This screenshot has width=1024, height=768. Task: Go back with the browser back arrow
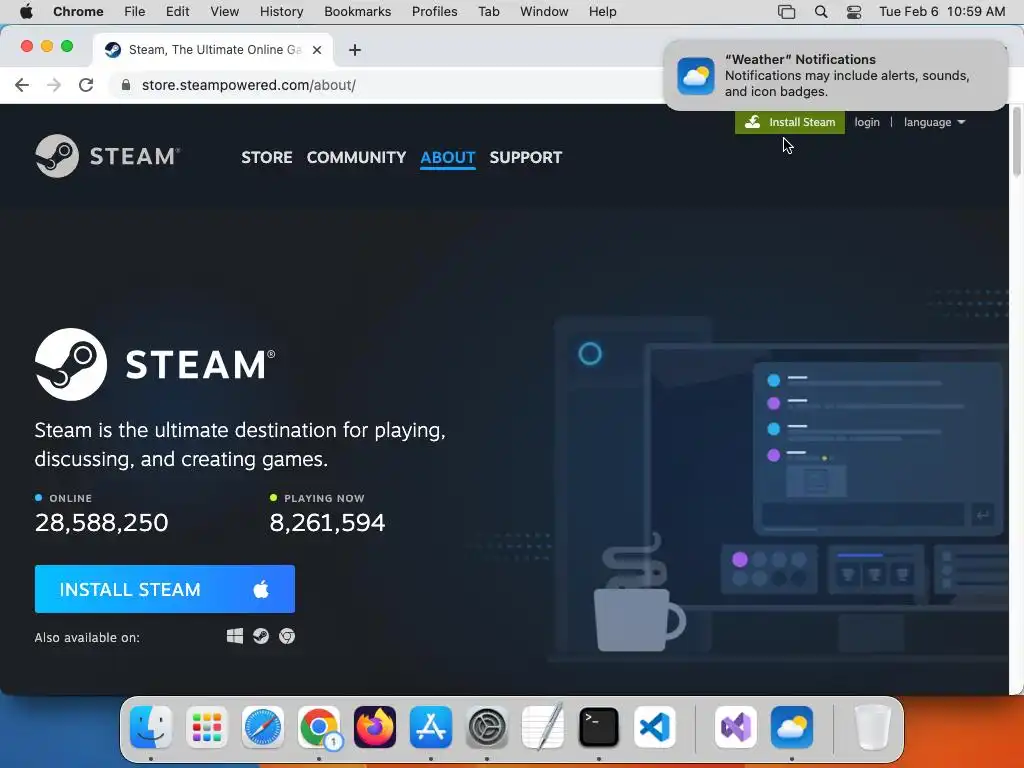[x=22, y=85]
